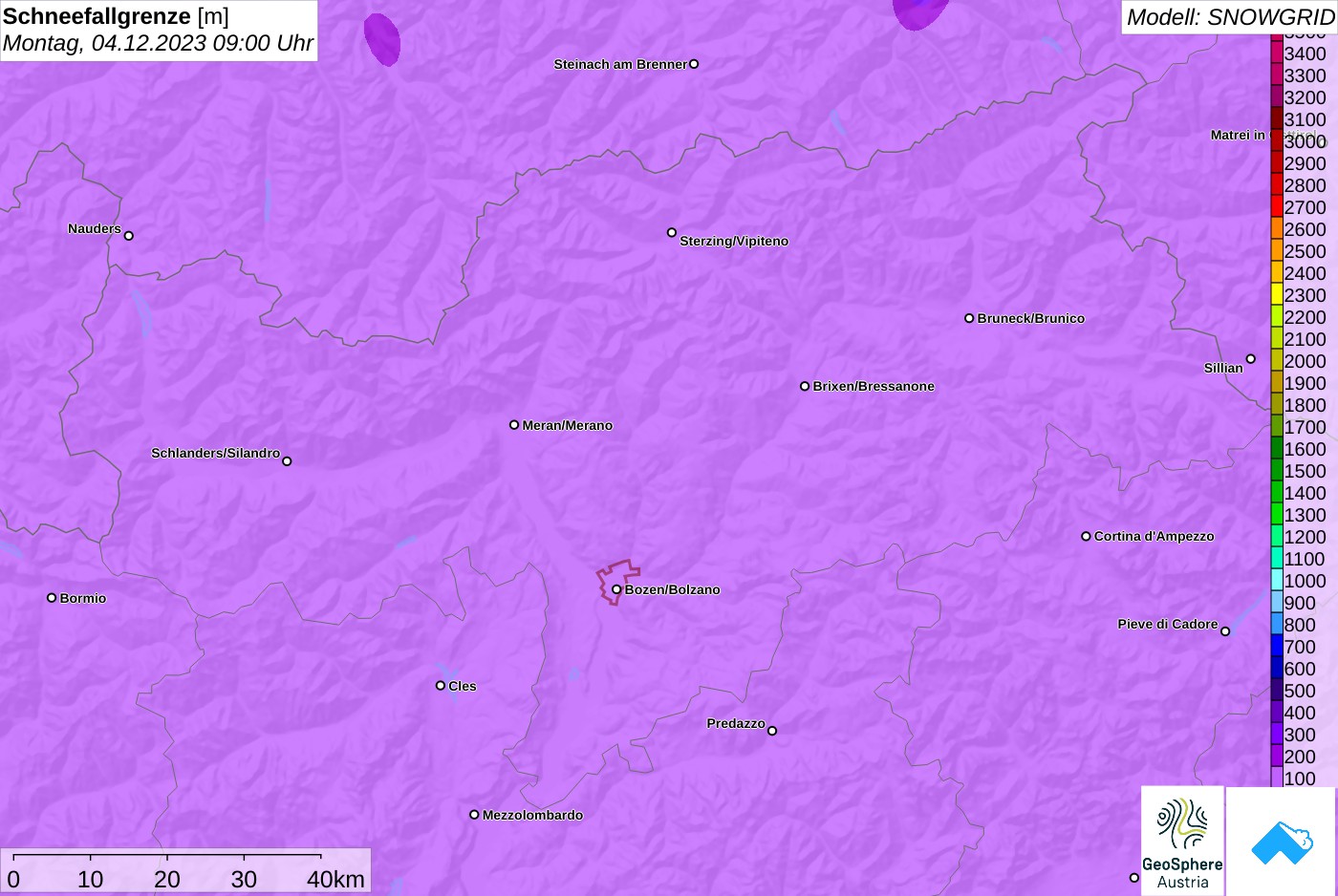Screen dimensions: 1338x896
Task: Click the Nauders marker dot
Action: [129, 236]
